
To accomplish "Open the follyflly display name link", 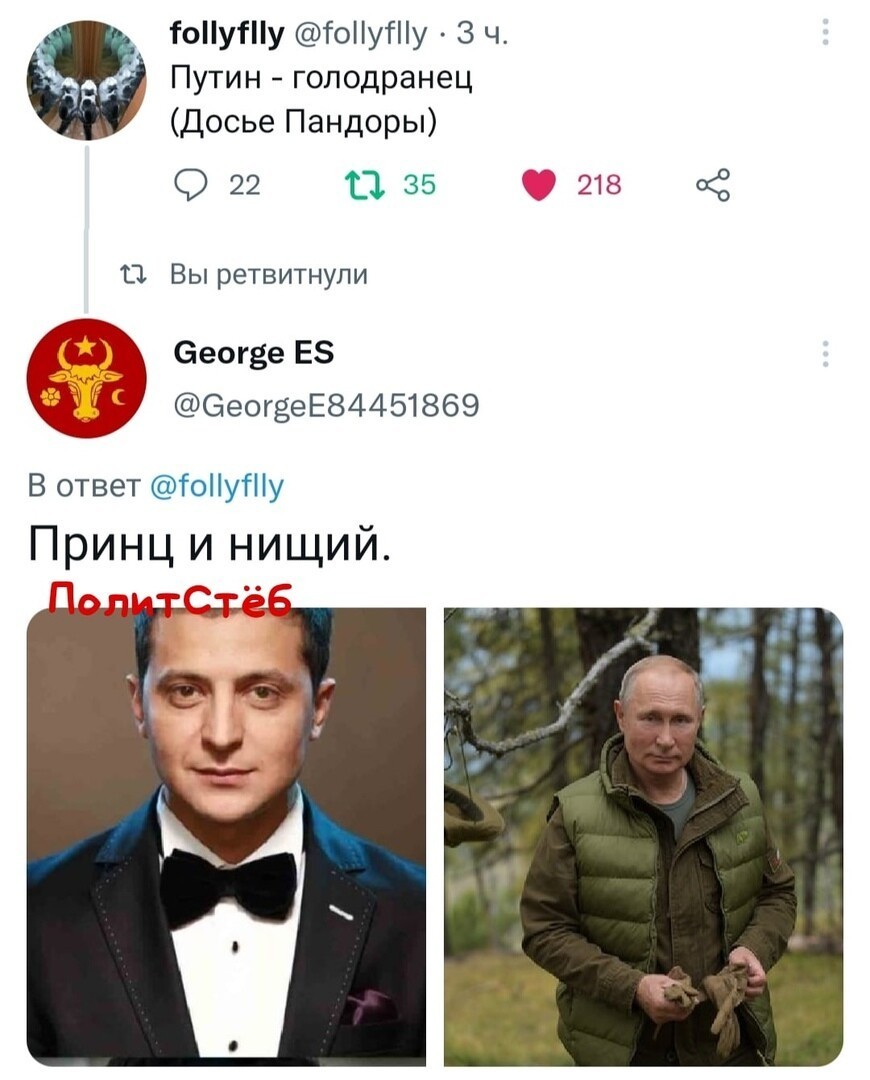I will [227, 32].
